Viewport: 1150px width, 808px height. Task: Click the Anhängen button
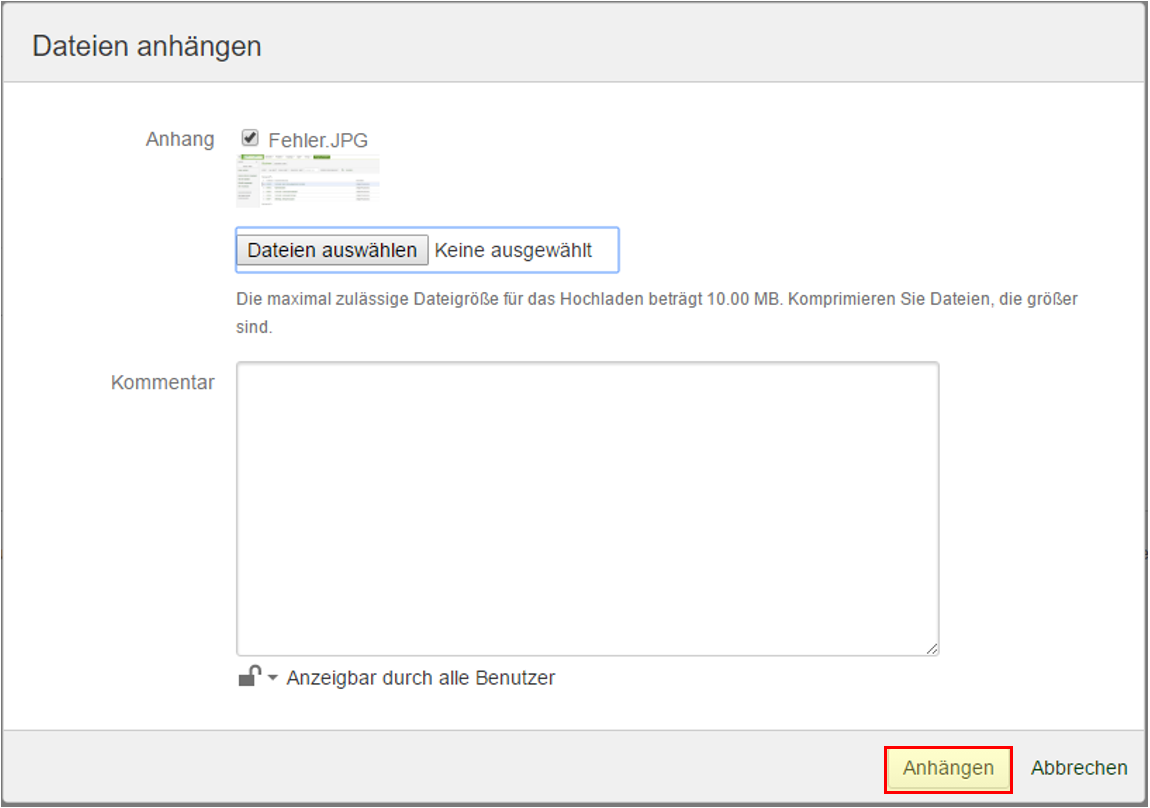(948, 768)
